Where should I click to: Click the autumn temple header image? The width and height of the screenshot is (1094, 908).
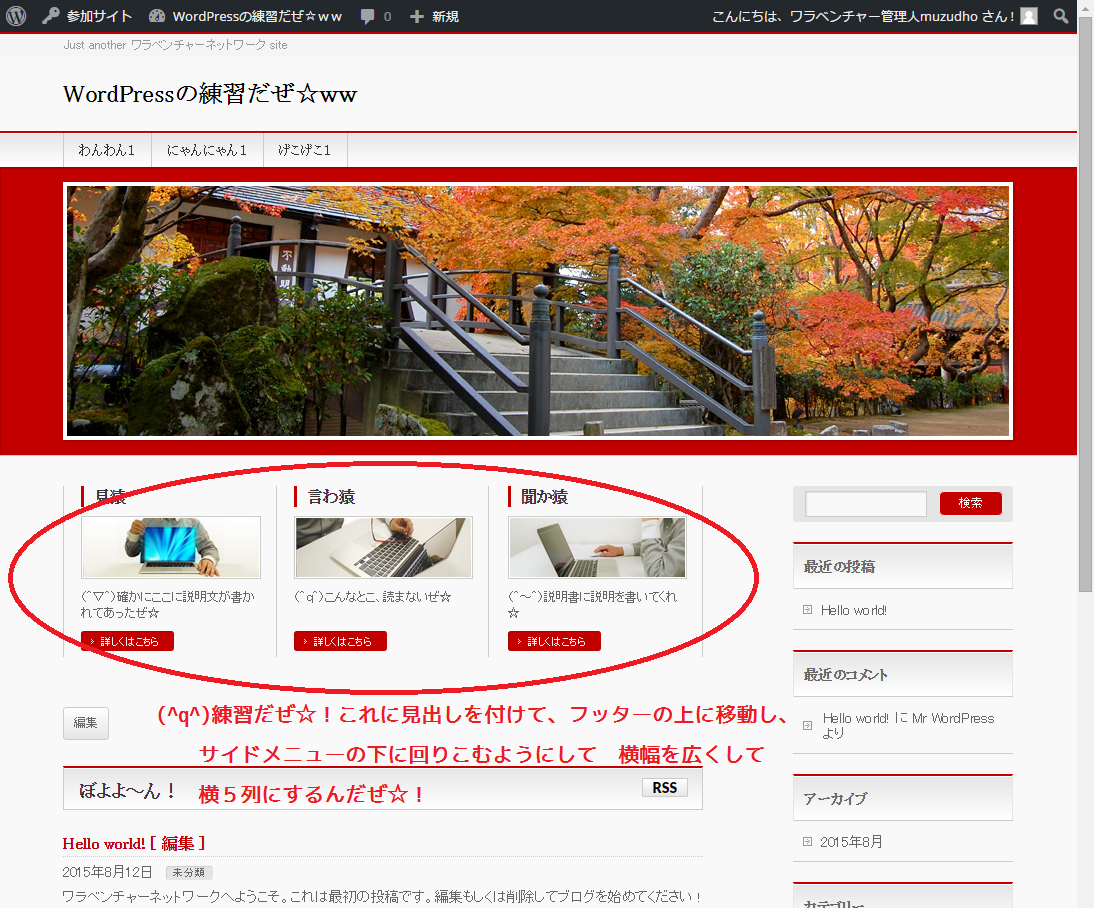coord(538,311)
